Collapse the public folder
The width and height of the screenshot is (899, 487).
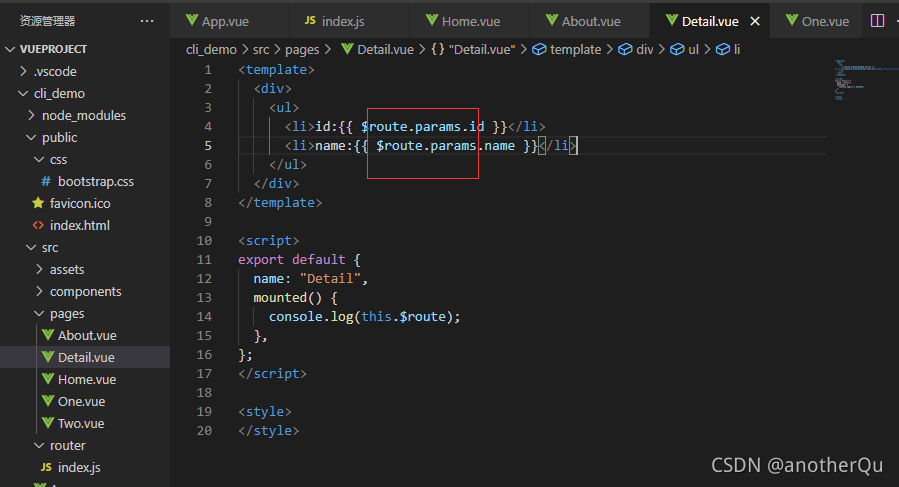85,138
